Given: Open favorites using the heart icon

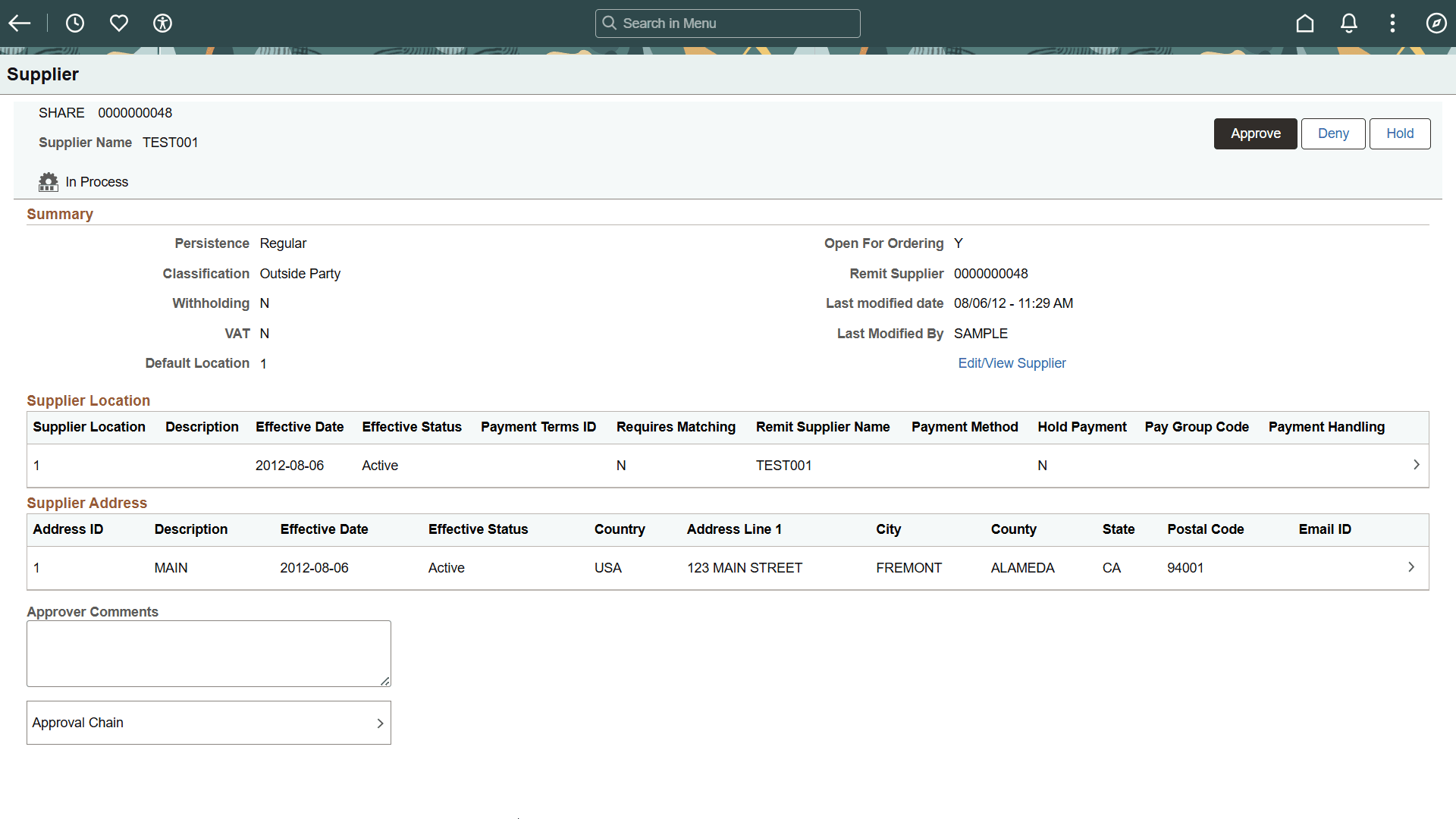Looking at the screenshot, I should [x=119, y=23].
